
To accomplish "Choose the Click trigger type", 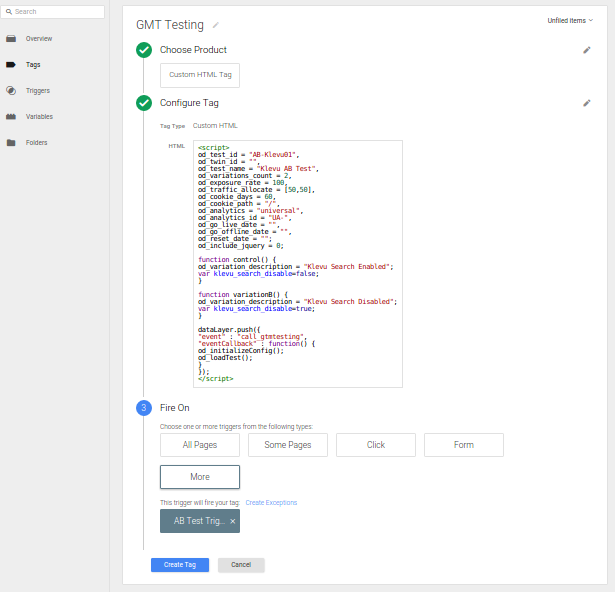I will (x=375, y=445).
